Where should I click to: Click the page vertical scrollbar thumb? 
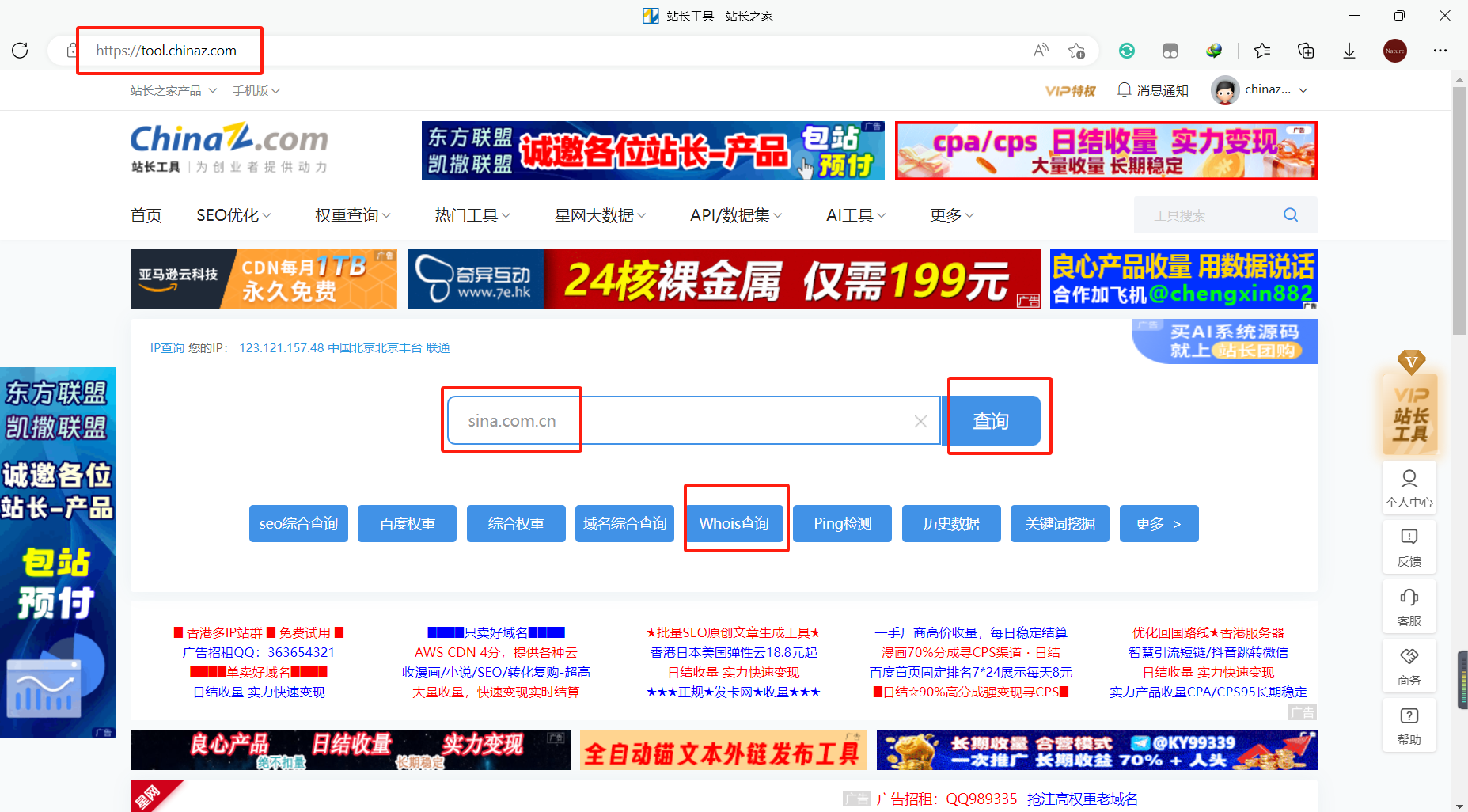pos(1459,211)
